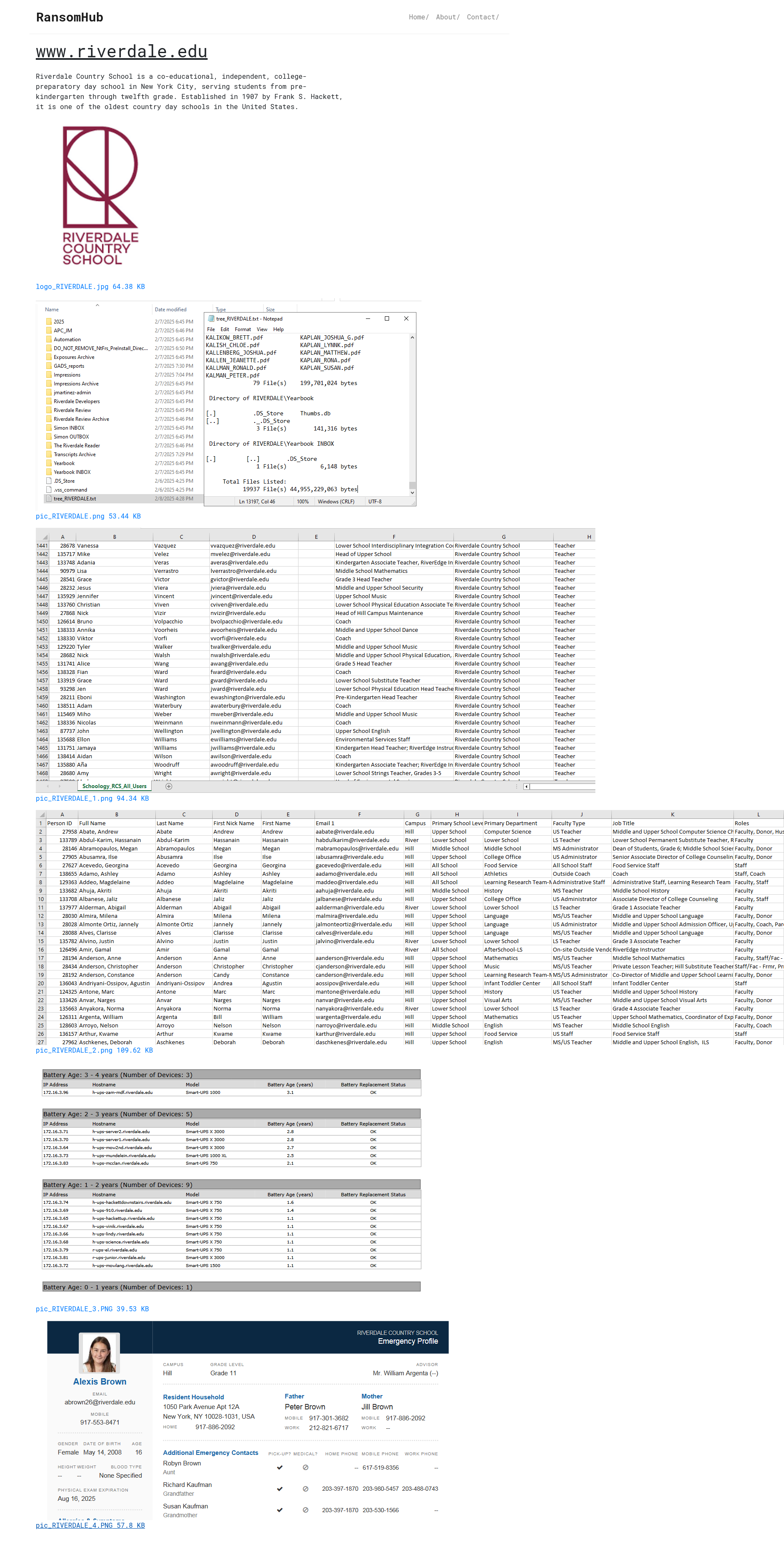Select column K header in second spreadsheet
This screenshot has height=1564, width=784.
pos(672,814)
